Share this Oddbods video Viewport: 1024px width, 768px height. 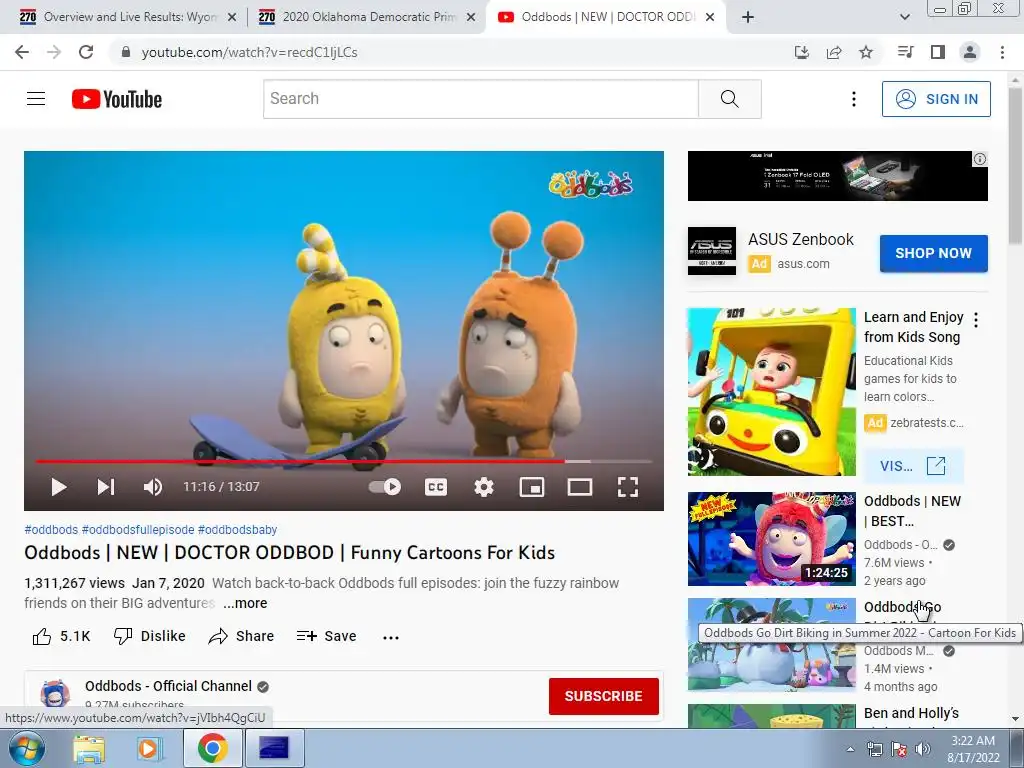241,636
